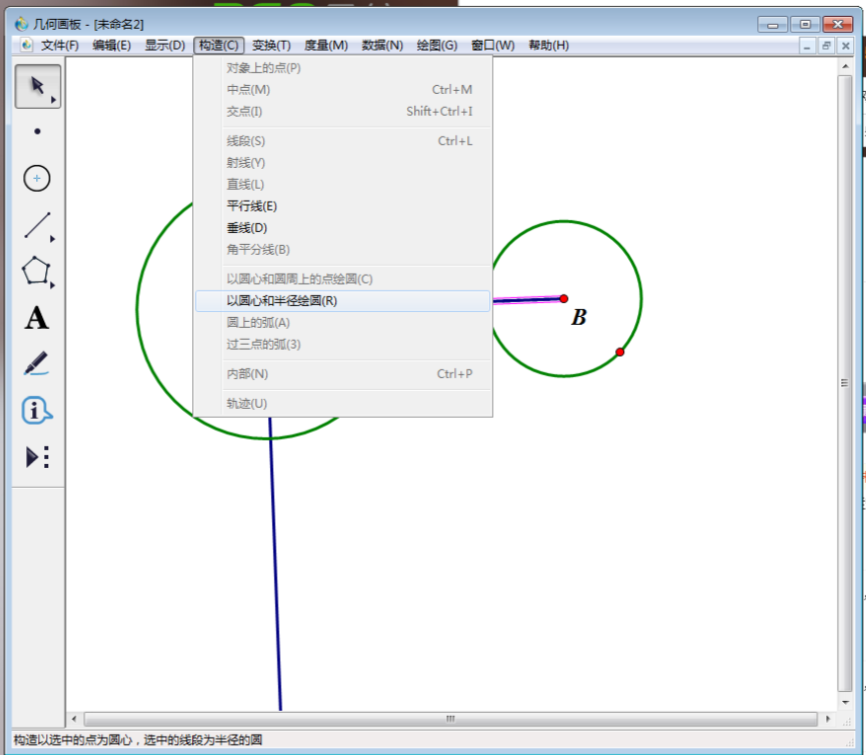The width and height of the screenshot is (866, 755).
Task: Select the arrow selection tool
Action: pyautogui.click(x=38, y=86)
